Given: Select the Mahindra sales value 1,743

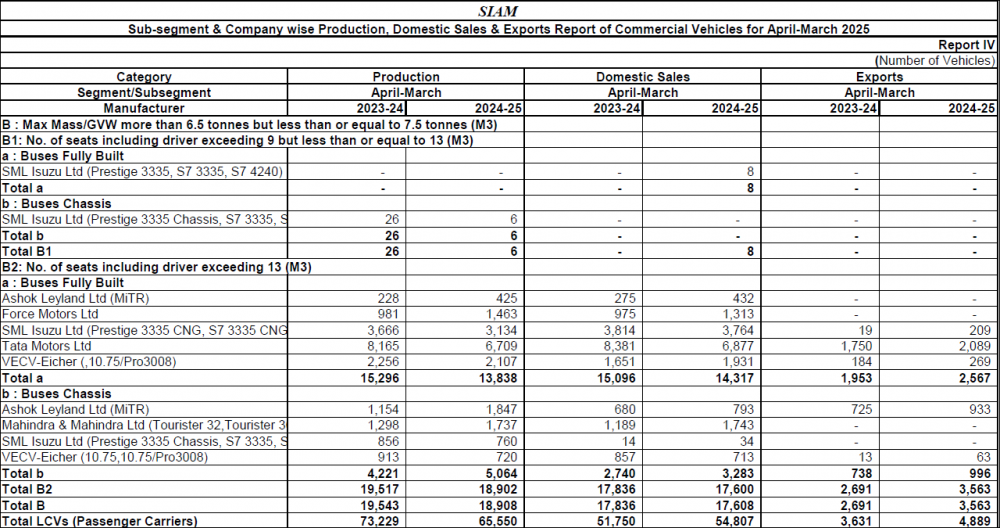Looking at the screenshot, I should [739, 425].
